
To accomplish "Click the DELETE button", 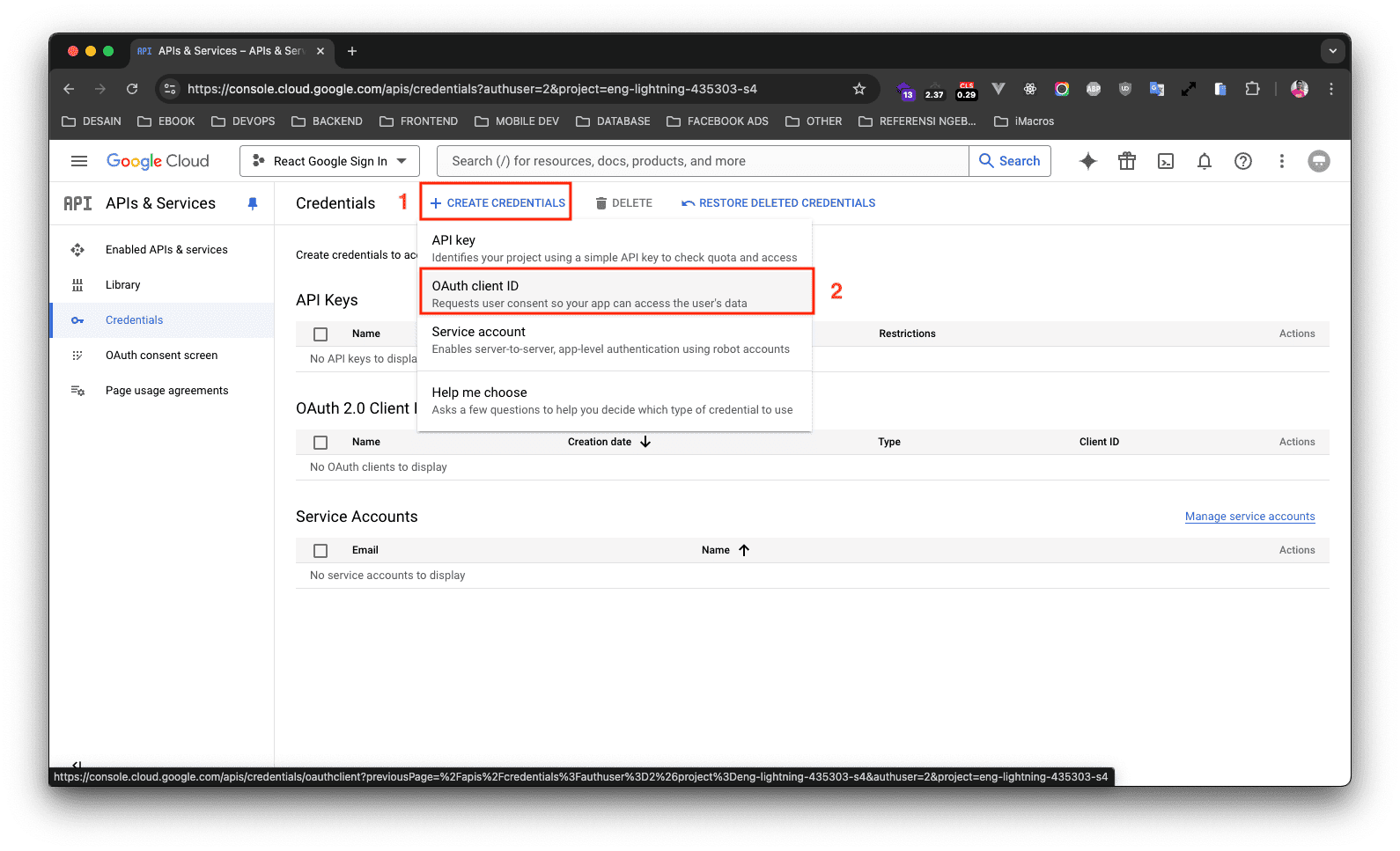I will [x=623, y=203].
